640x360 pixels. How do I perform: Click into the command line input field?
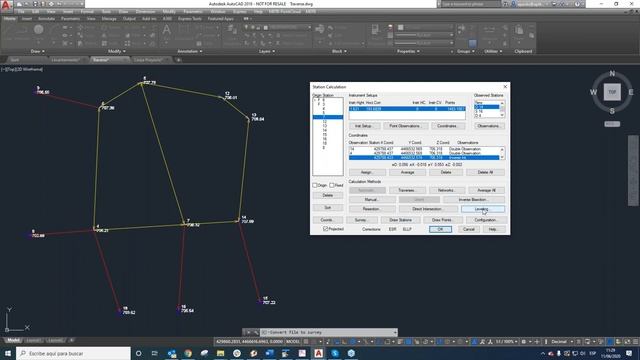329,332
